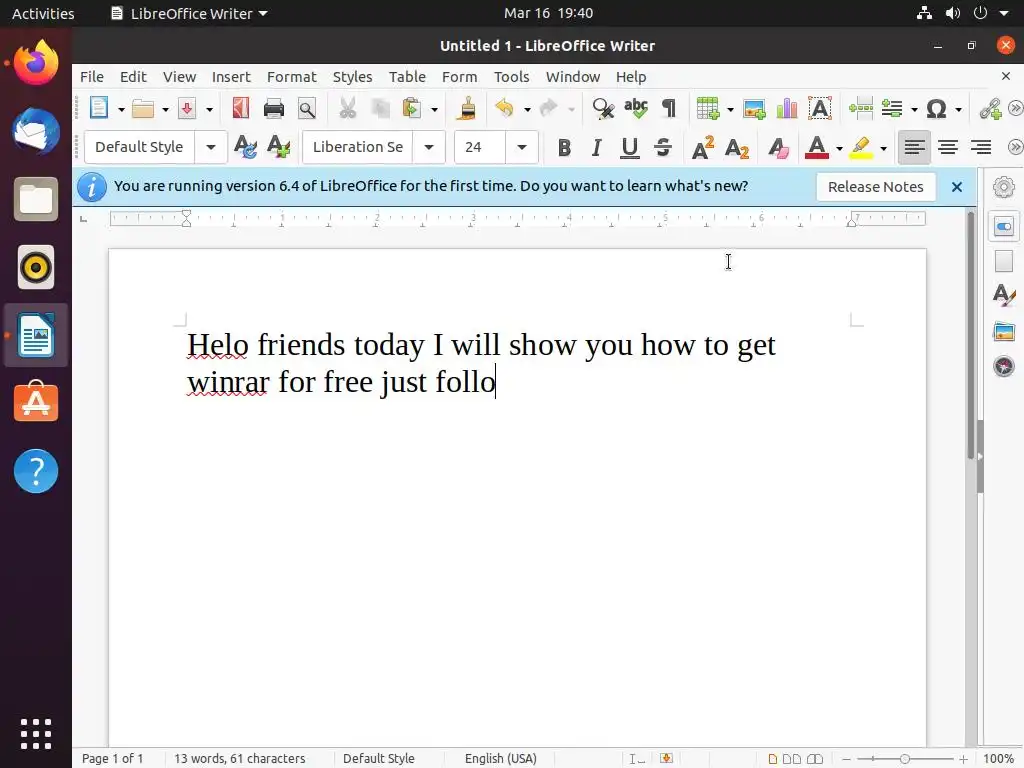The image size is (1024, 768).
Task: Align text right
Action: pos(981,147)
